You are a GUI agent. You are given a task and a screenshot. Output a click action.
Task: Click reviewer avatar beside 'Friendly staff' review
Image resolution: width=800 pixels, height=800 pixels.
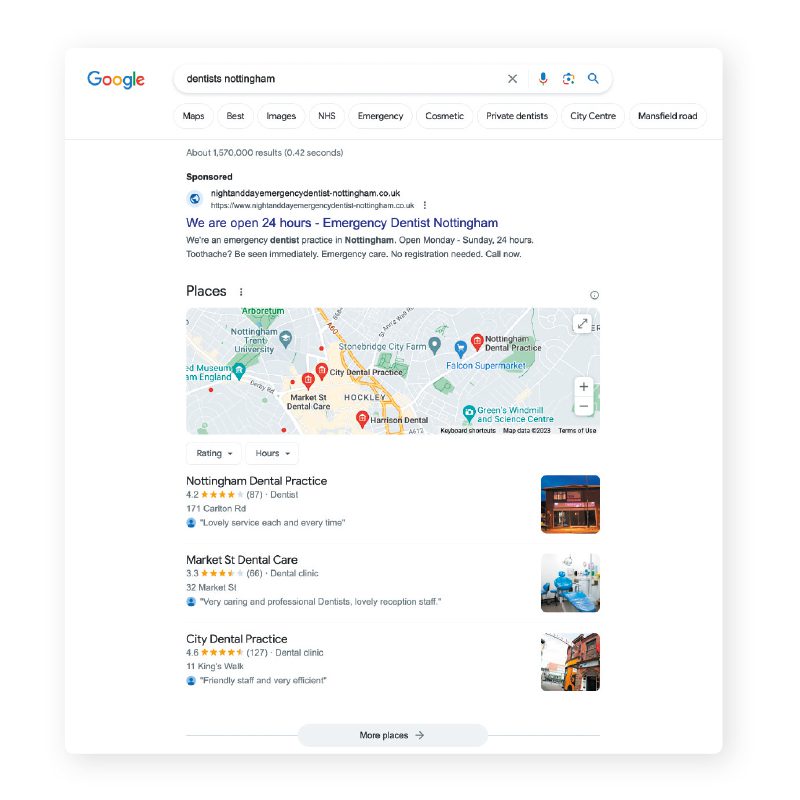191,680
